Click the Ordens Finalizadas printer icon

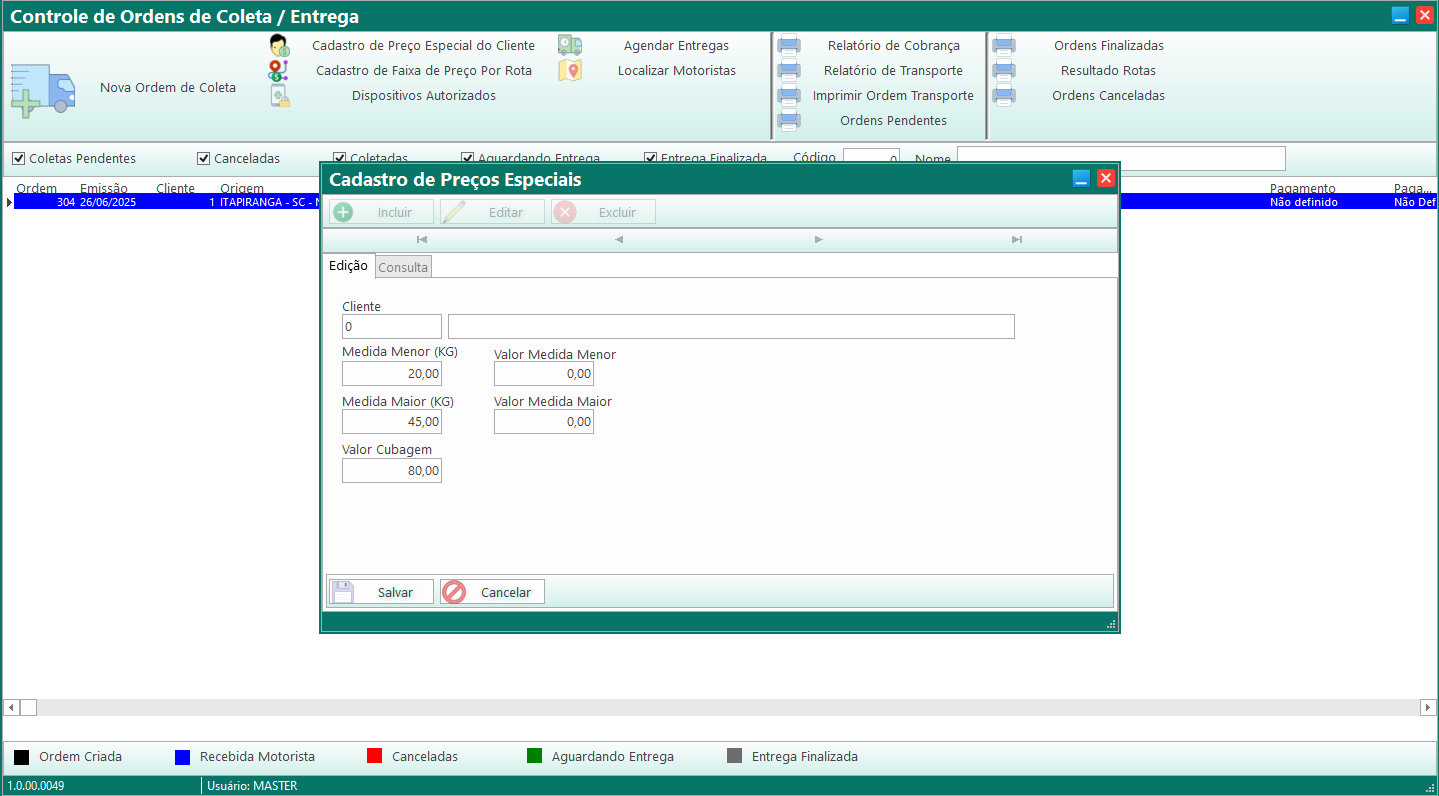click(1004, 46)
